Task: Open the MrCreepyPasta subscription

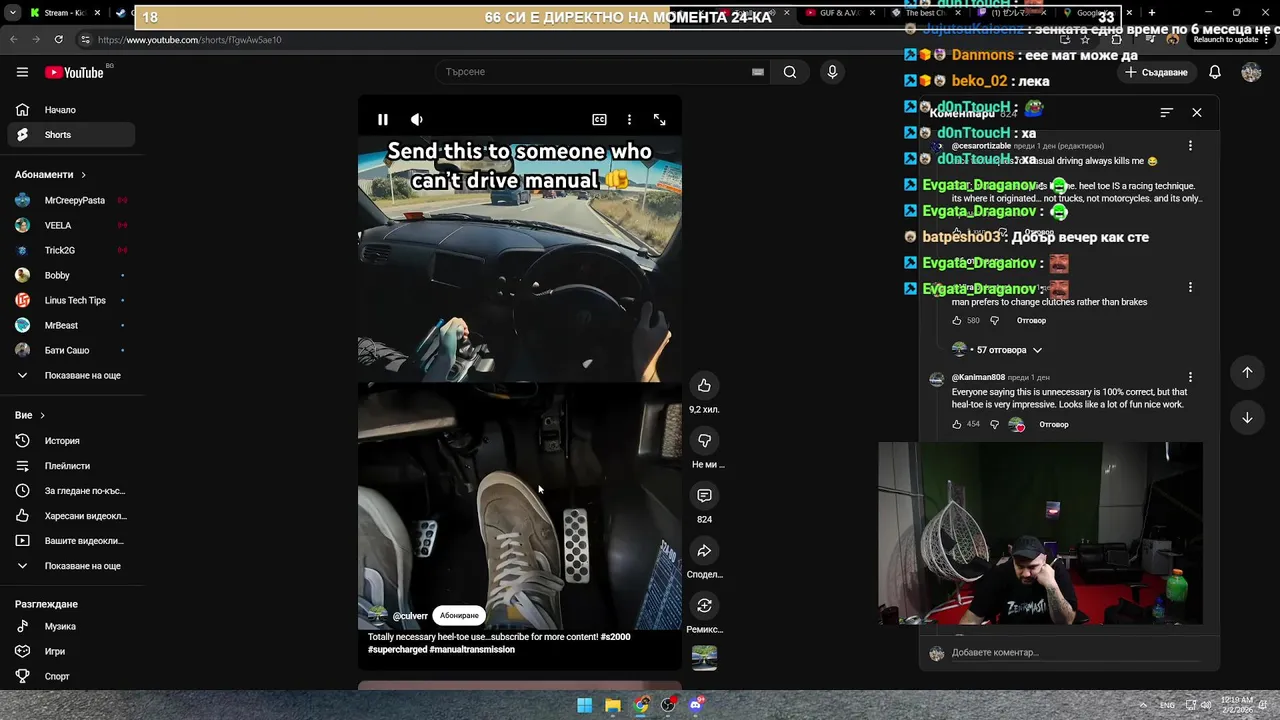Action: pos(70,200)
